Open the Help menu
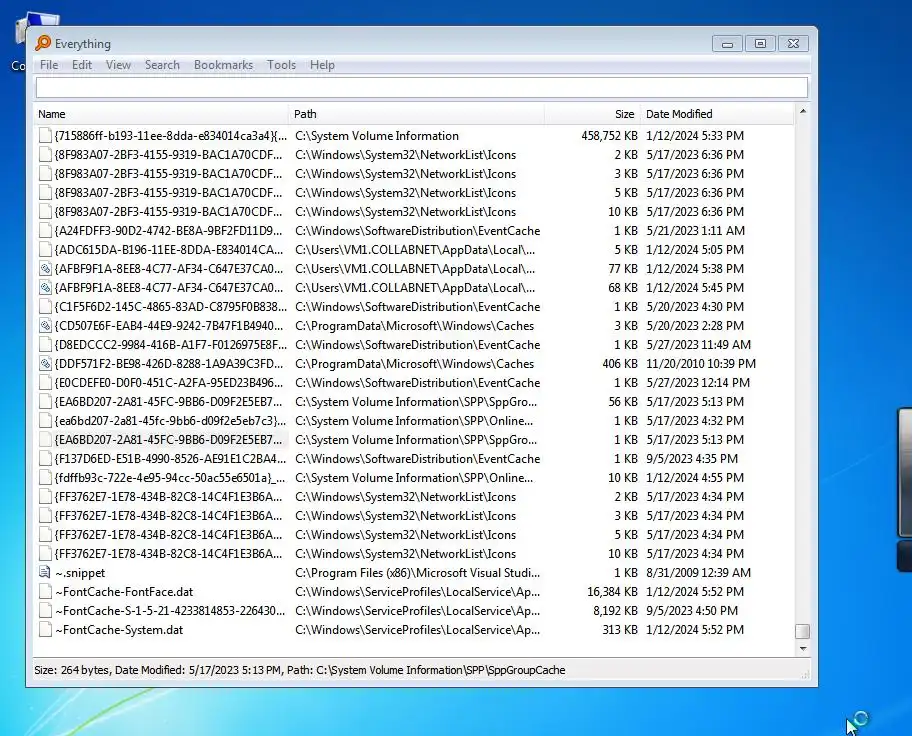Screen dimensions: 912x736 (322, 65)
